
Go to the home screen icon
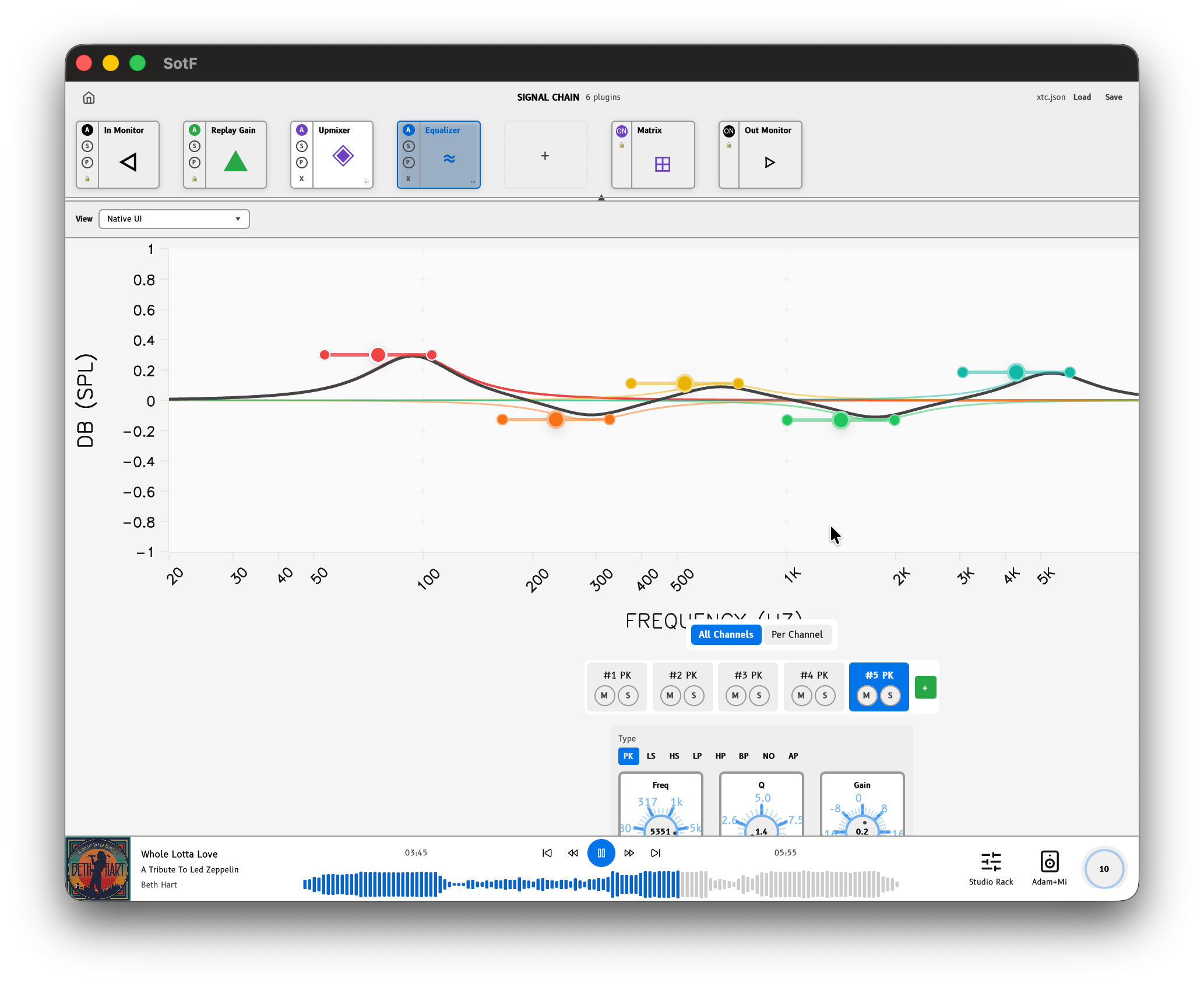89,97
